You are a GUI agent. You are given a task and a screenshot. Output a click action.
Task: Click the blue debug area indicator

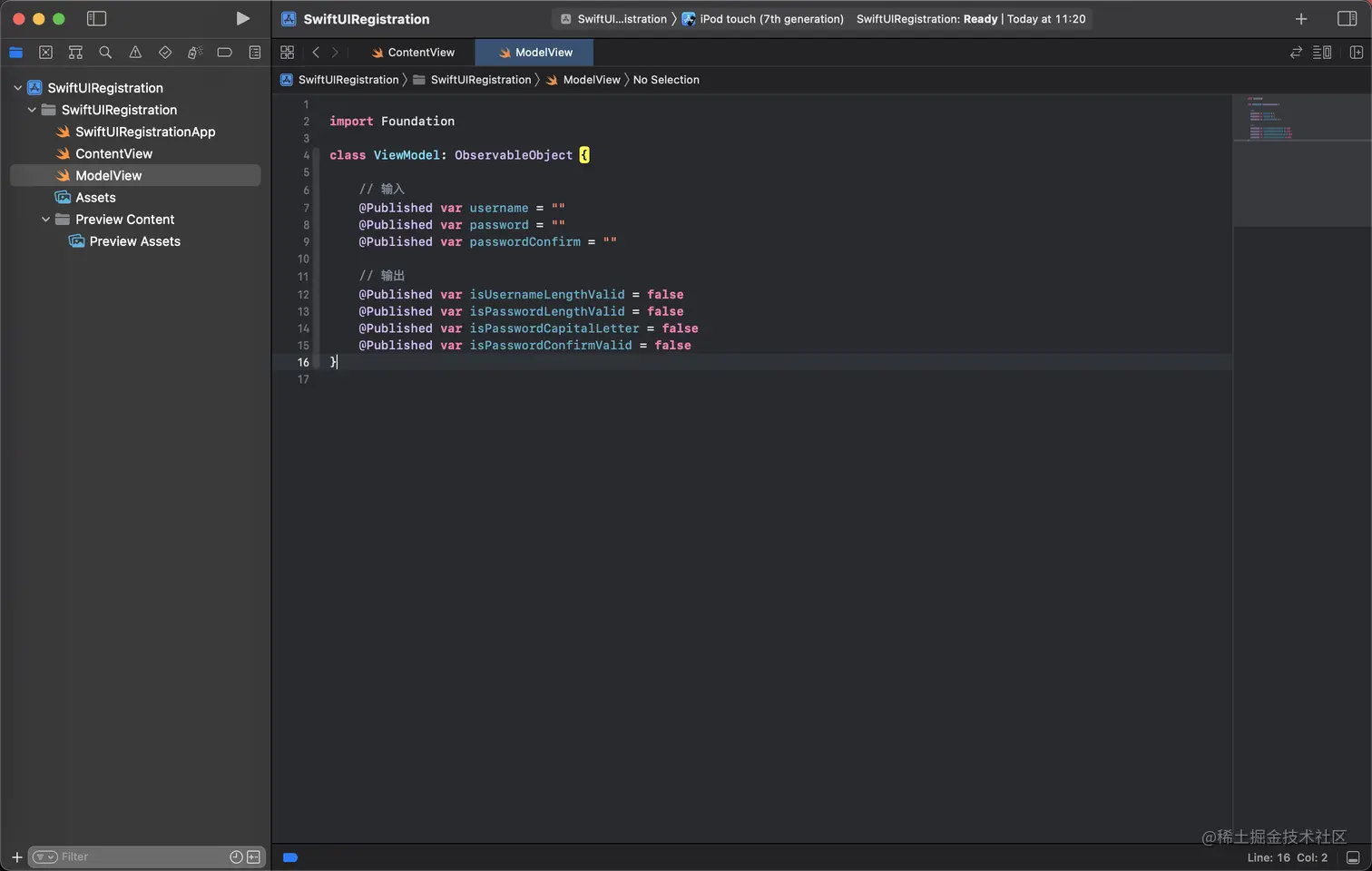pos(290,857)
